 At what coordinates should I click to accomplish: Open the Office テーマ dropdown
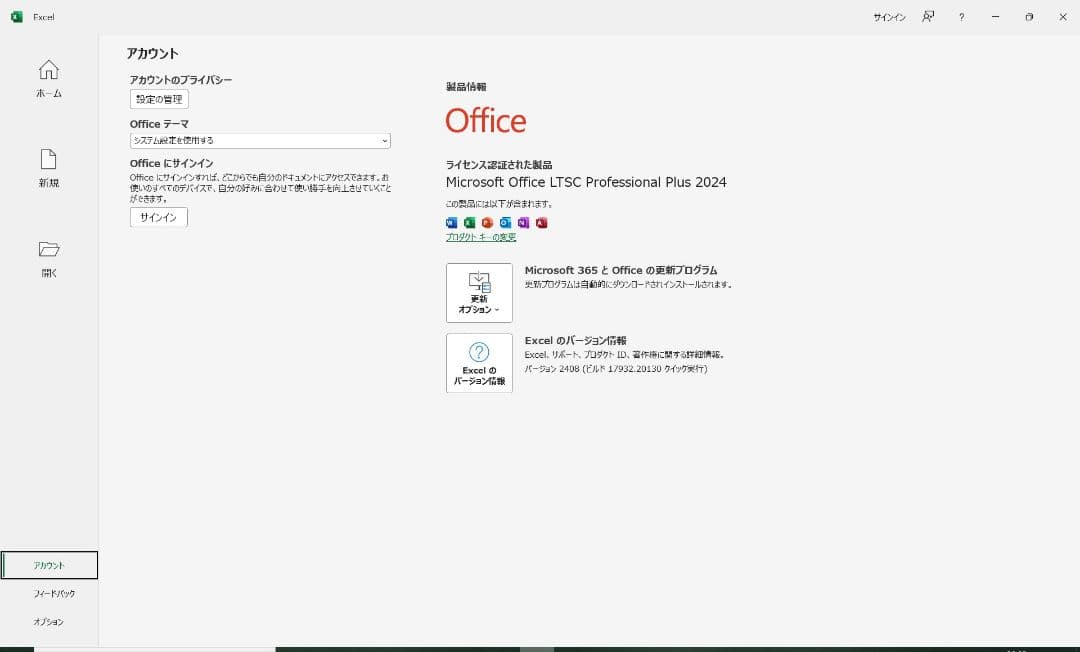[x=258, y=140]
